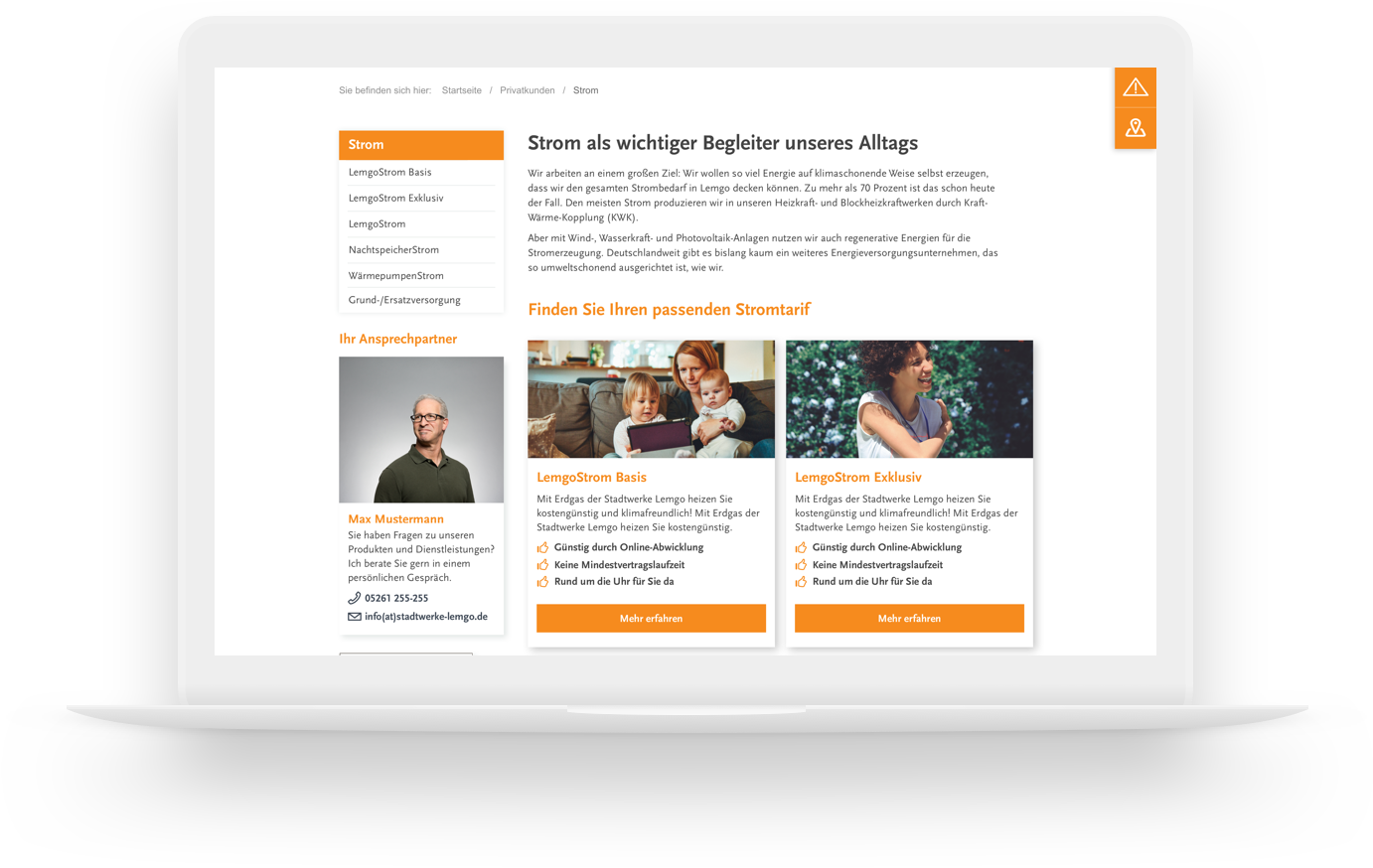Click the phone icon beside 05261 255-255

point(354,598)
